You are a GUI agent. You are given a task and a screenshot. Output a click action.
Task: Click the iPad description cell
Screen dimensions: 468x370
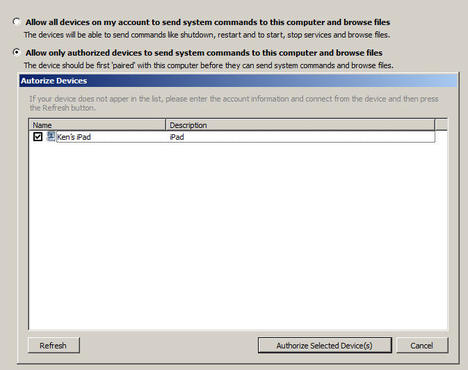point(177,137)
